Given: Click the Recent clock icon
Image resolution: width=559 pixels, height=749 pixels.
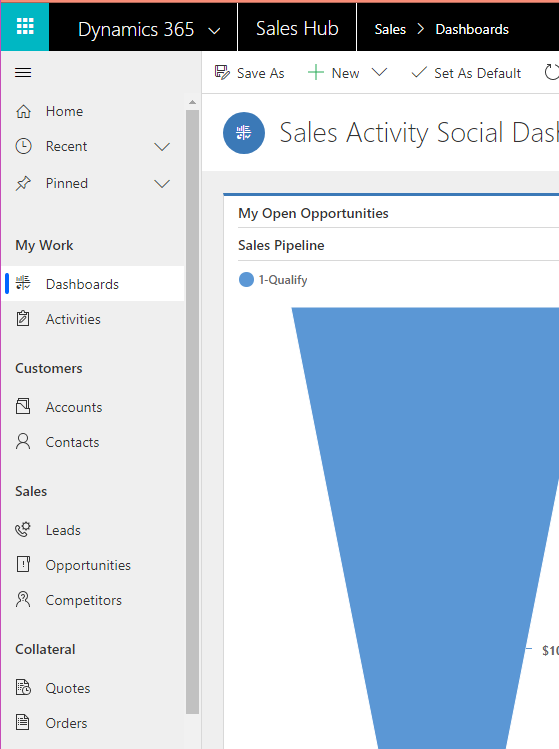Looking at the screenshot, I should pyautogui.click(x=23, y=146).
